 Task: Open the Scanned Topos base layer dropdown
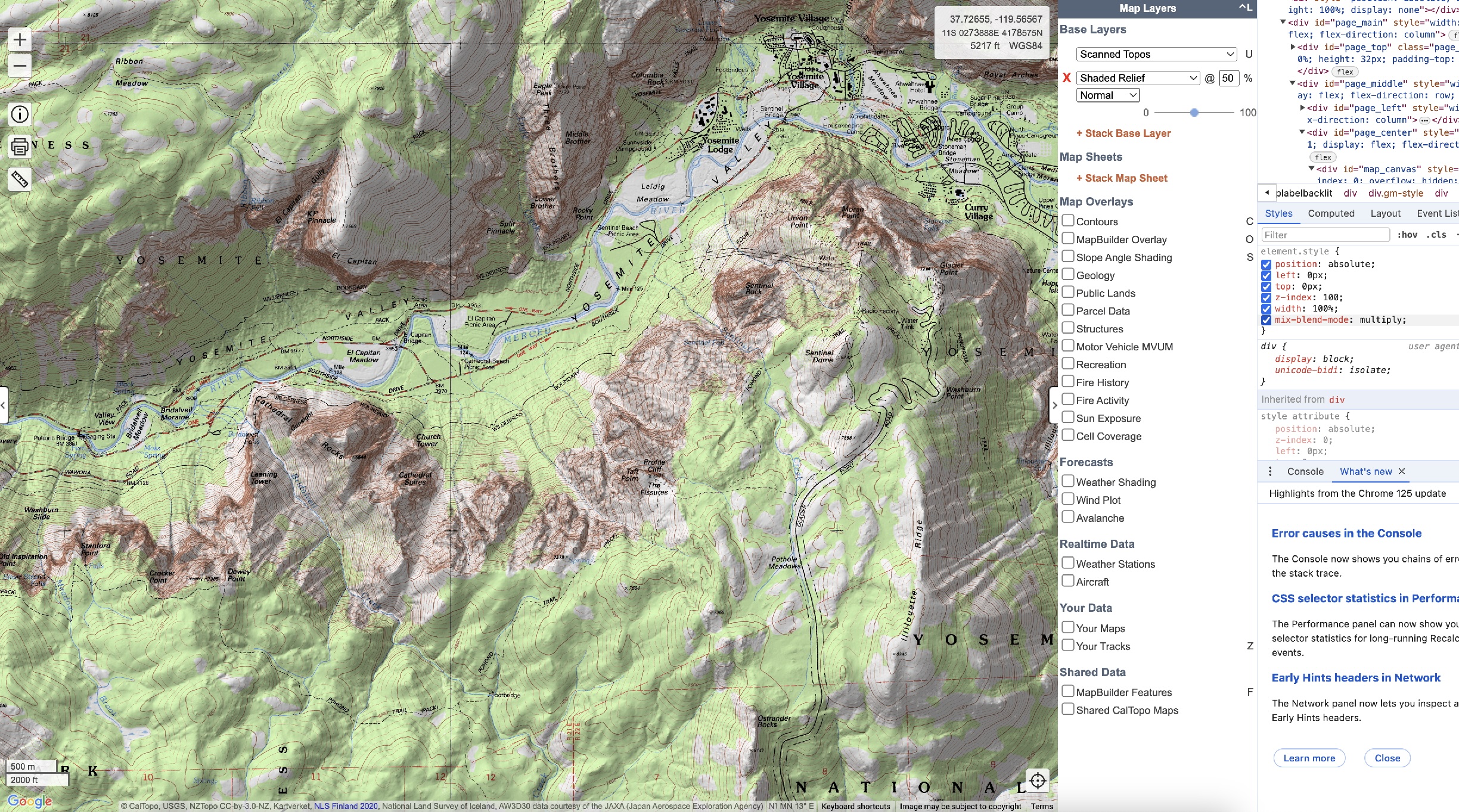tap(1156, 54)
